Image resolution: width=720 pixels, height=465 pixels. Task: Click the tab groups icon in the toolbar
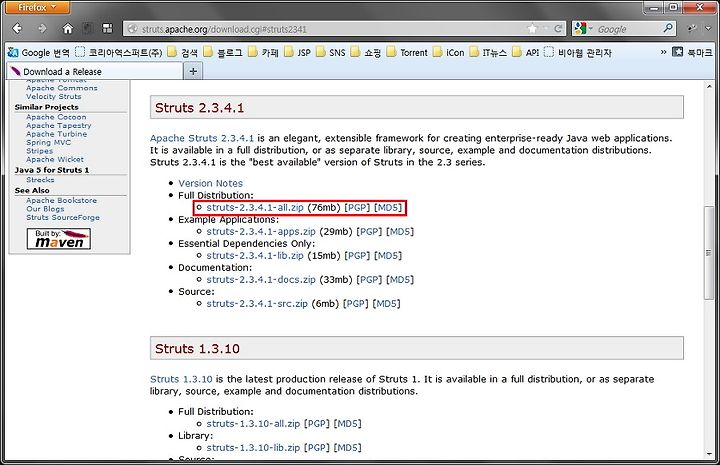107,28
